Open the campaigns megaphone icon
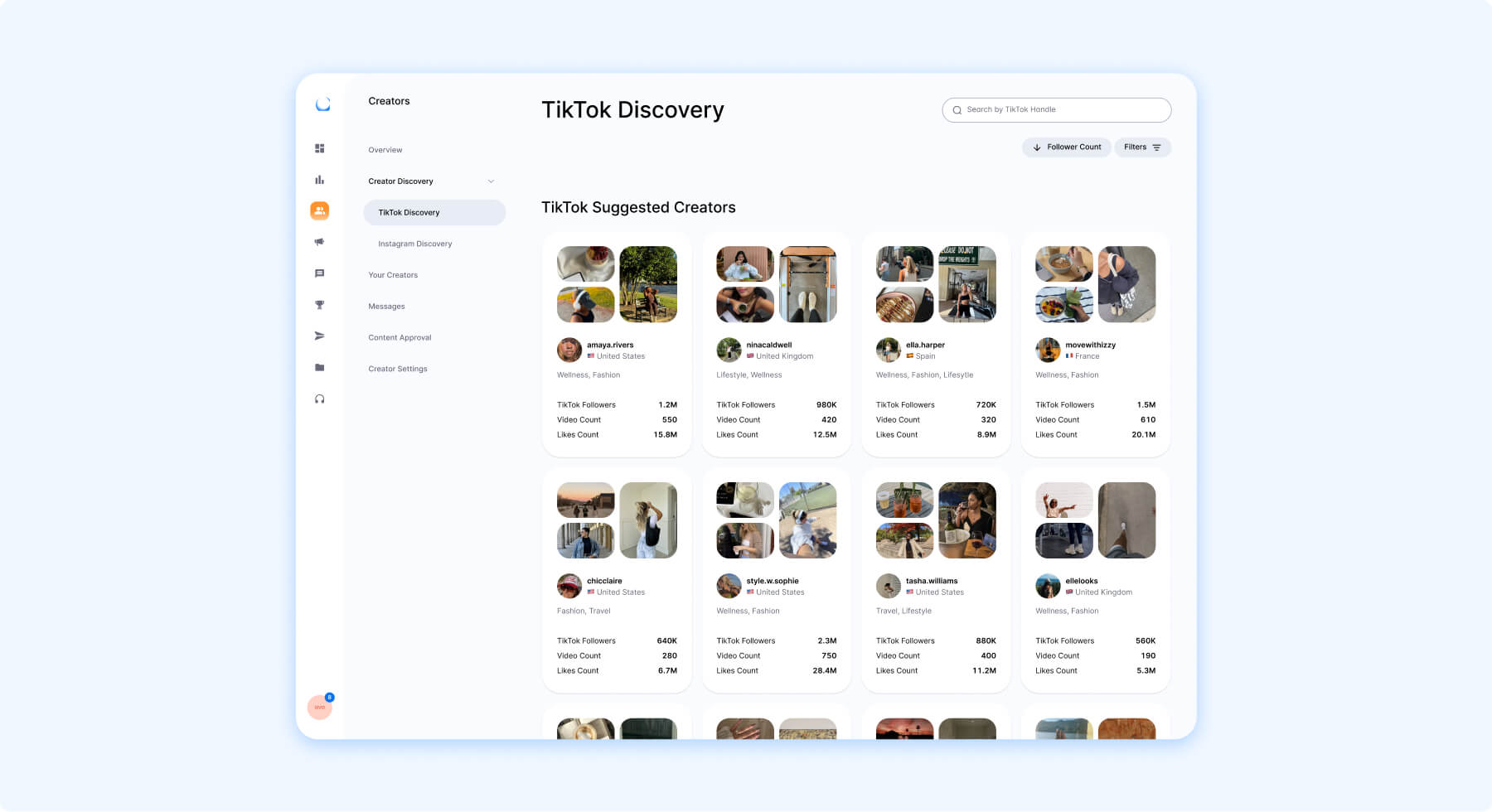 pyautogui.click(x=320, y=242)
